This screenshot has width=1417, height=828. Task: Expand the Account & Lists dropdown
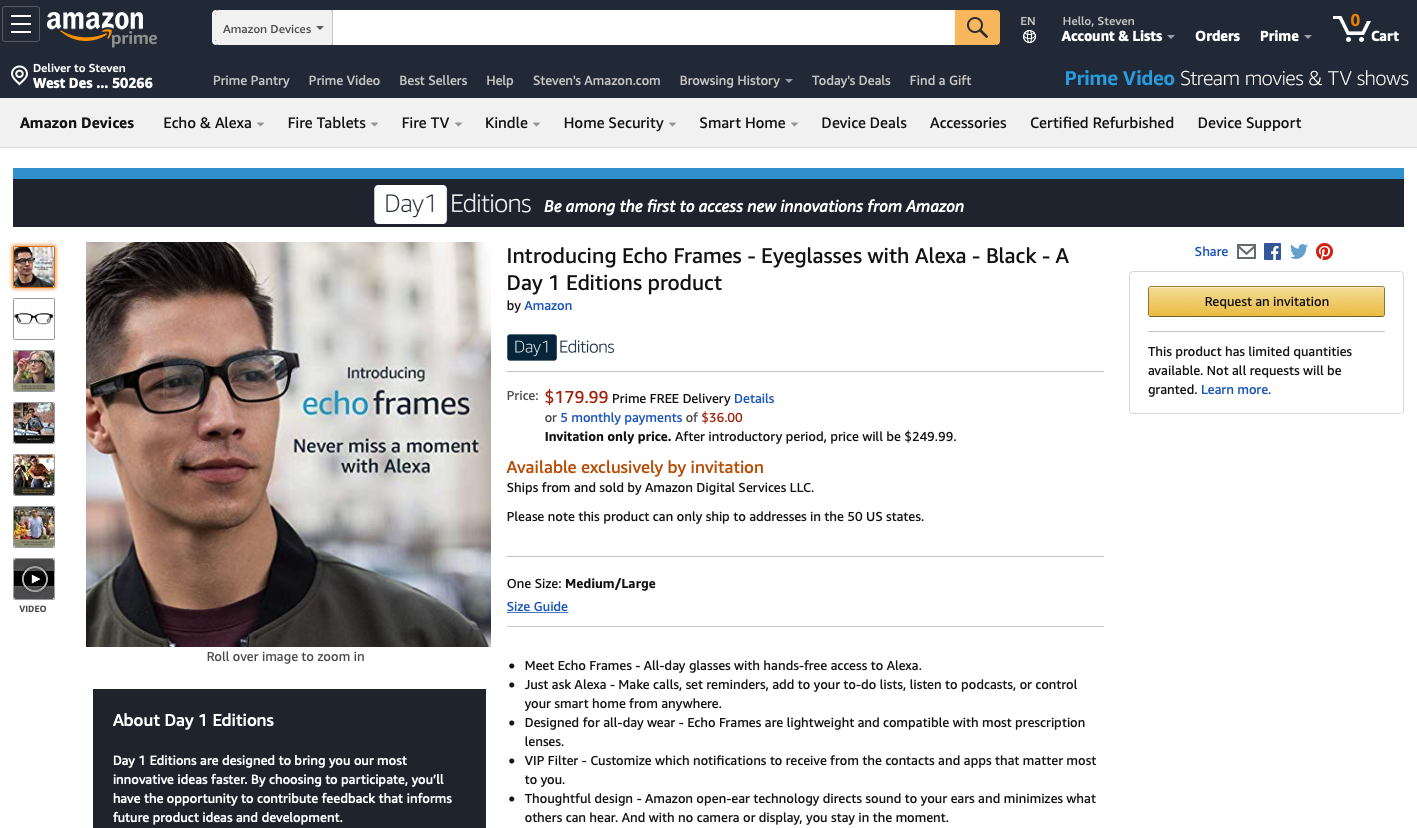click(x=1117, y=36)
